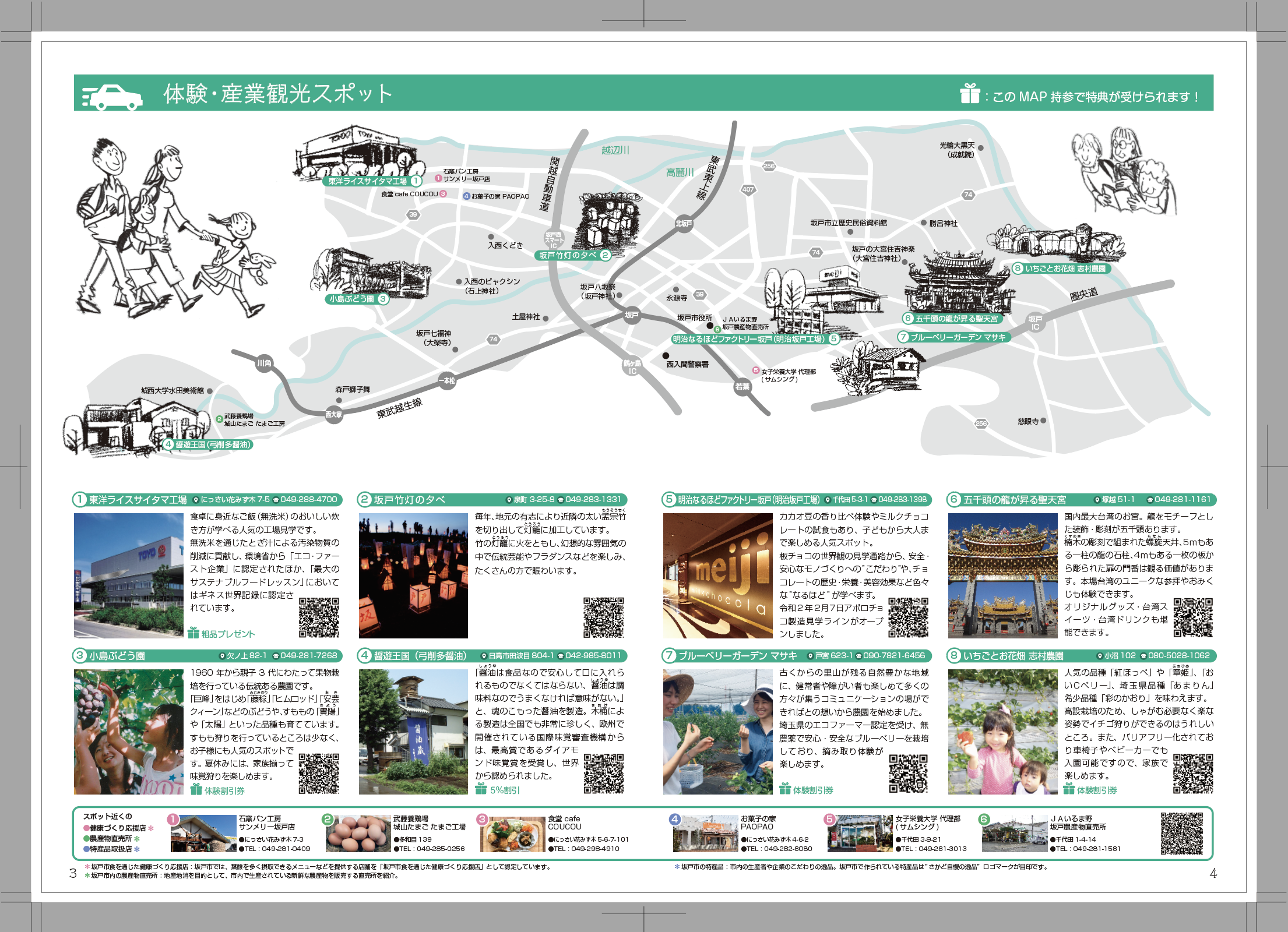1288x932 pixels.
Task: Click the QR code for 醤遊王国
Action: click(x=604, y=774)
